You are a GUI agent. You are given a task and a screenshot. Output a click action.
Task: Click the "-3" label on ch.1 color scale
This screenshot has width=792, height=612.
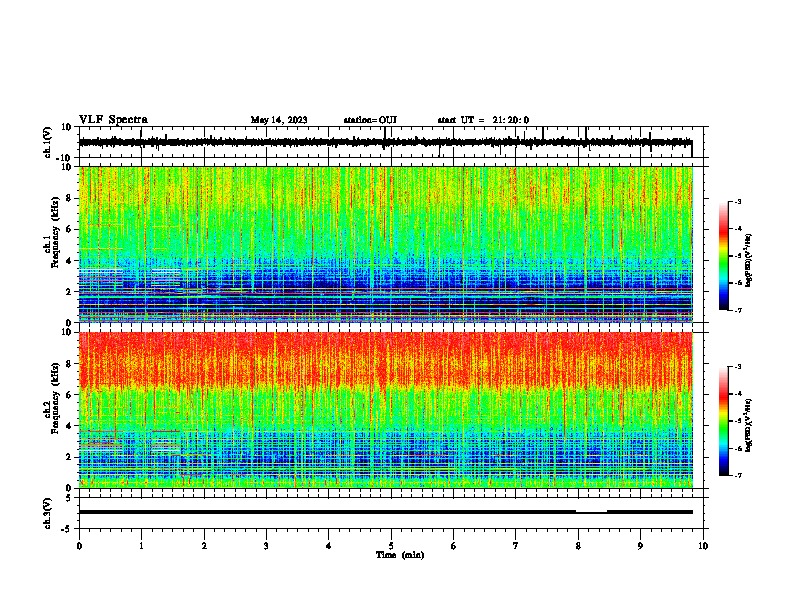(x=738, y=201)
